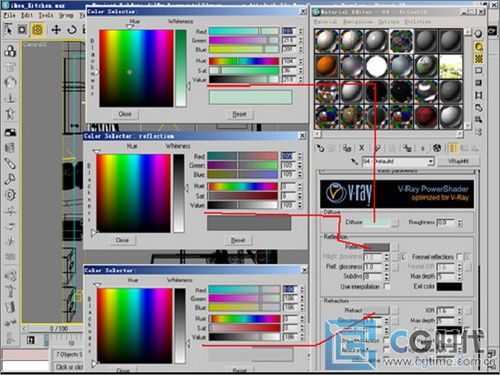
Task: Click the topmost stacked-spheres icon in left toolbar
Action: pyautogui.click(x=10, y=51)
